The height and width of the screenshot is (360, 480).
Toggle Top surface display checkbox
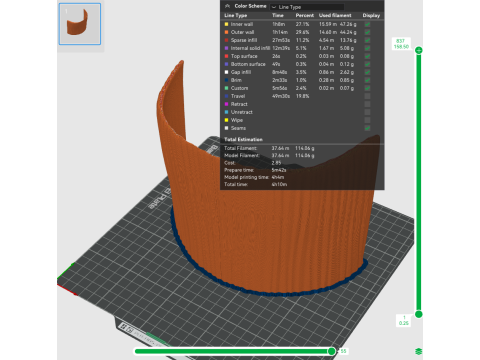click(367, 56)
